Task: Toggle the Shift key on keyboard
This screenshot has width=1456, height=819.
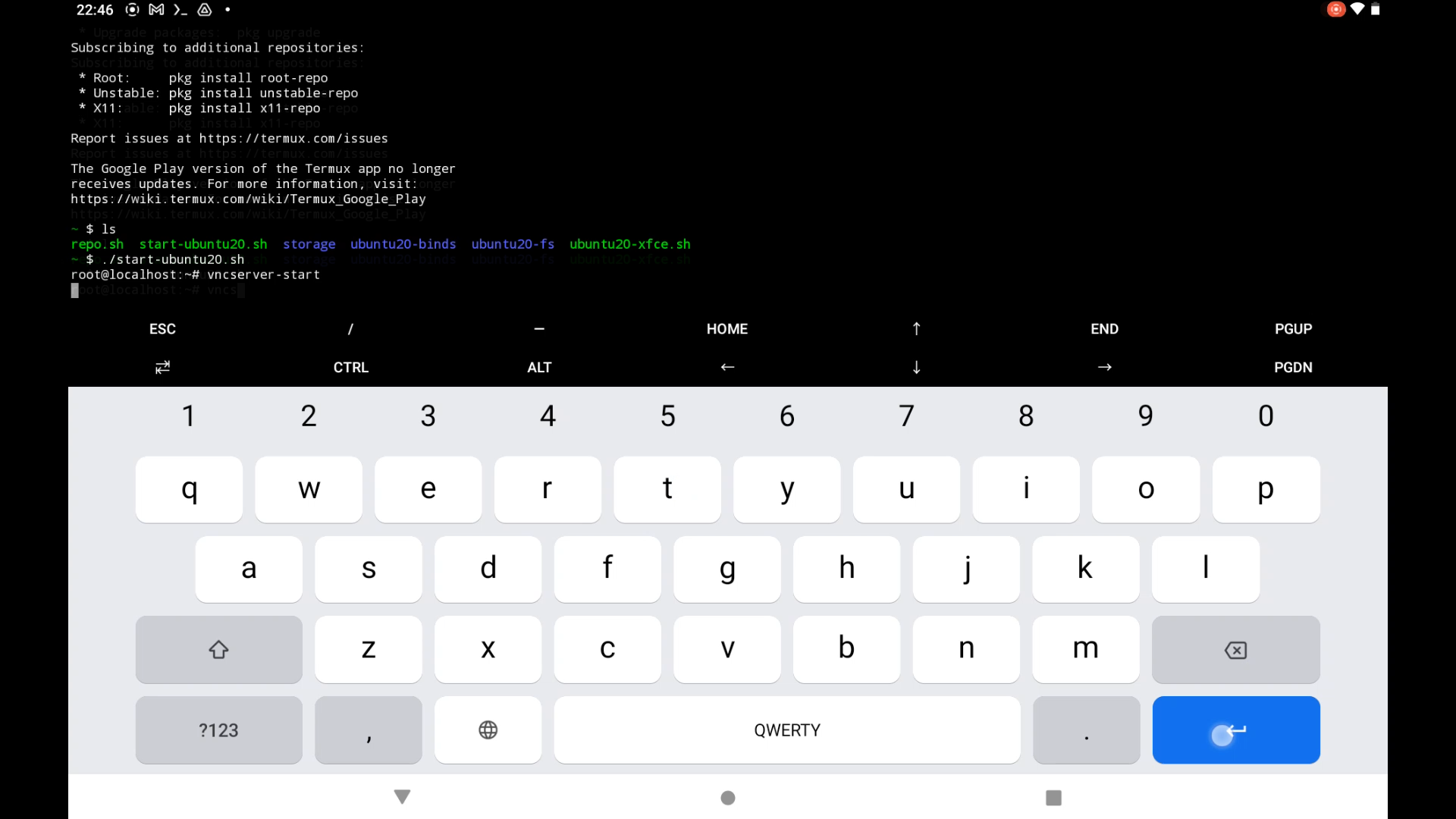Action: pyautogui.click(x=218, y=650)
